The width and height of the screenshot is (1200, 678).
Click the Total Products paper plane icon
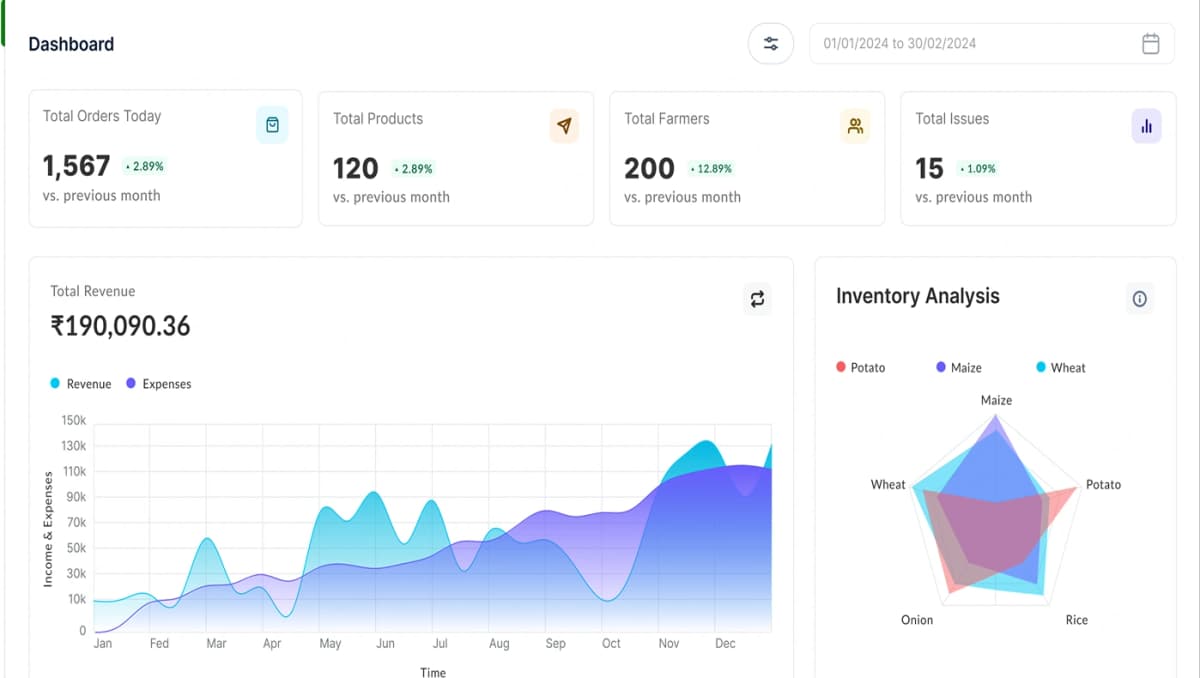pyautogui.click(x=564, y=126)
